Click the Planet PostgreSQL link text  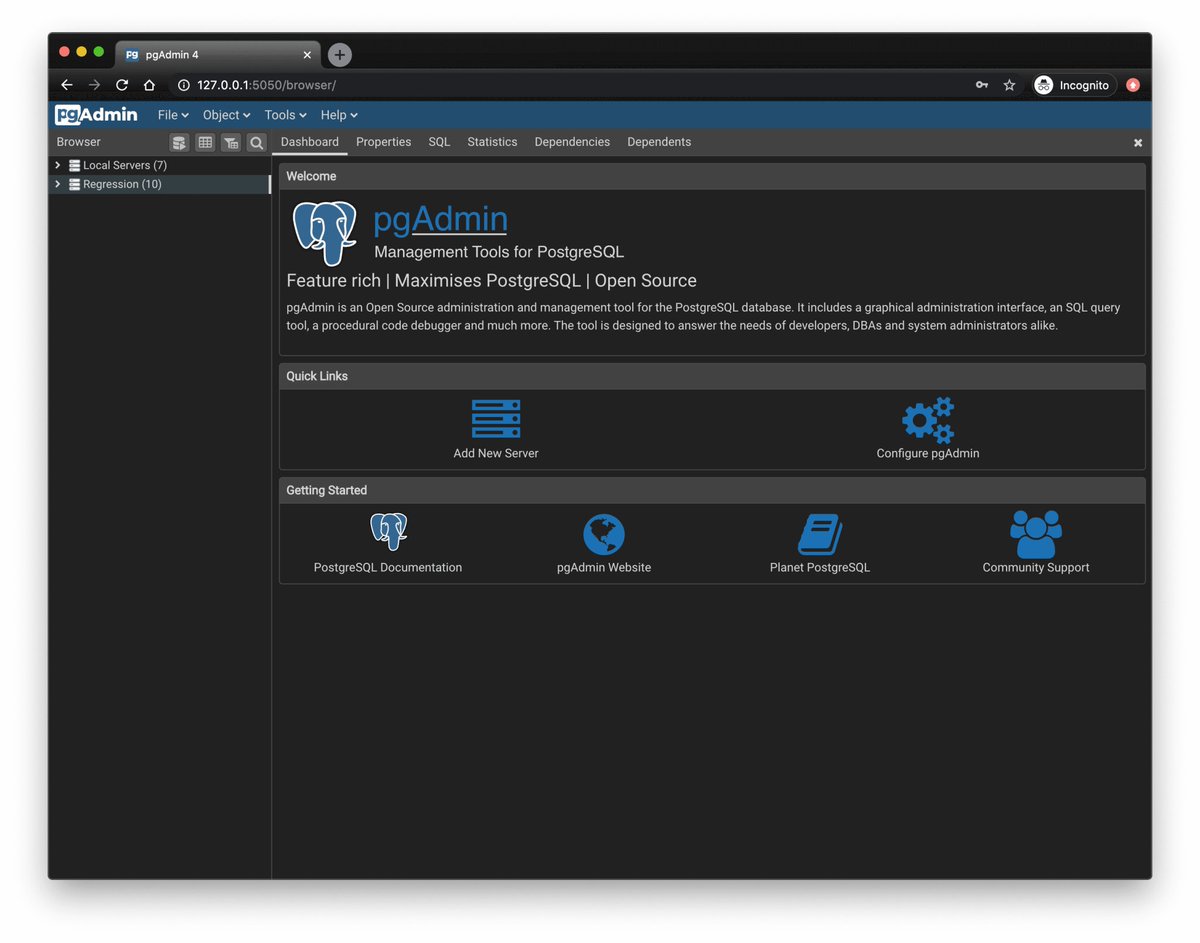tap(820, 567)
